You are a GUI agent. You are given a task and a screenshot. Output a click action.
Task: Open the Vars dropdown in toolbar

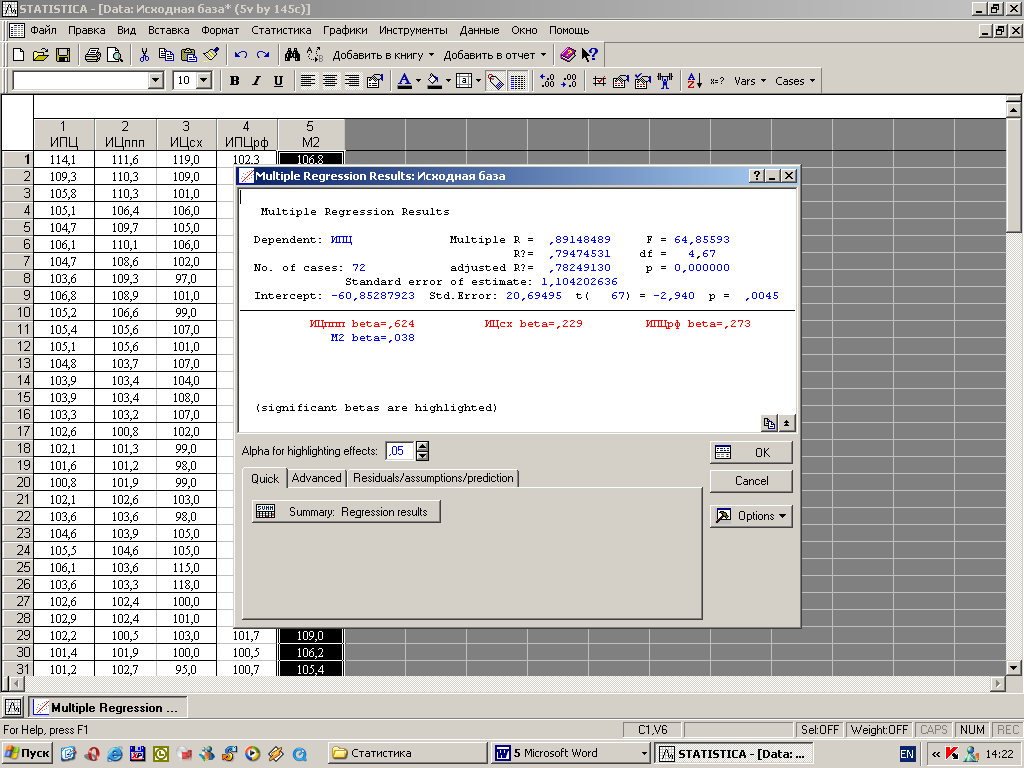[749, 81]
